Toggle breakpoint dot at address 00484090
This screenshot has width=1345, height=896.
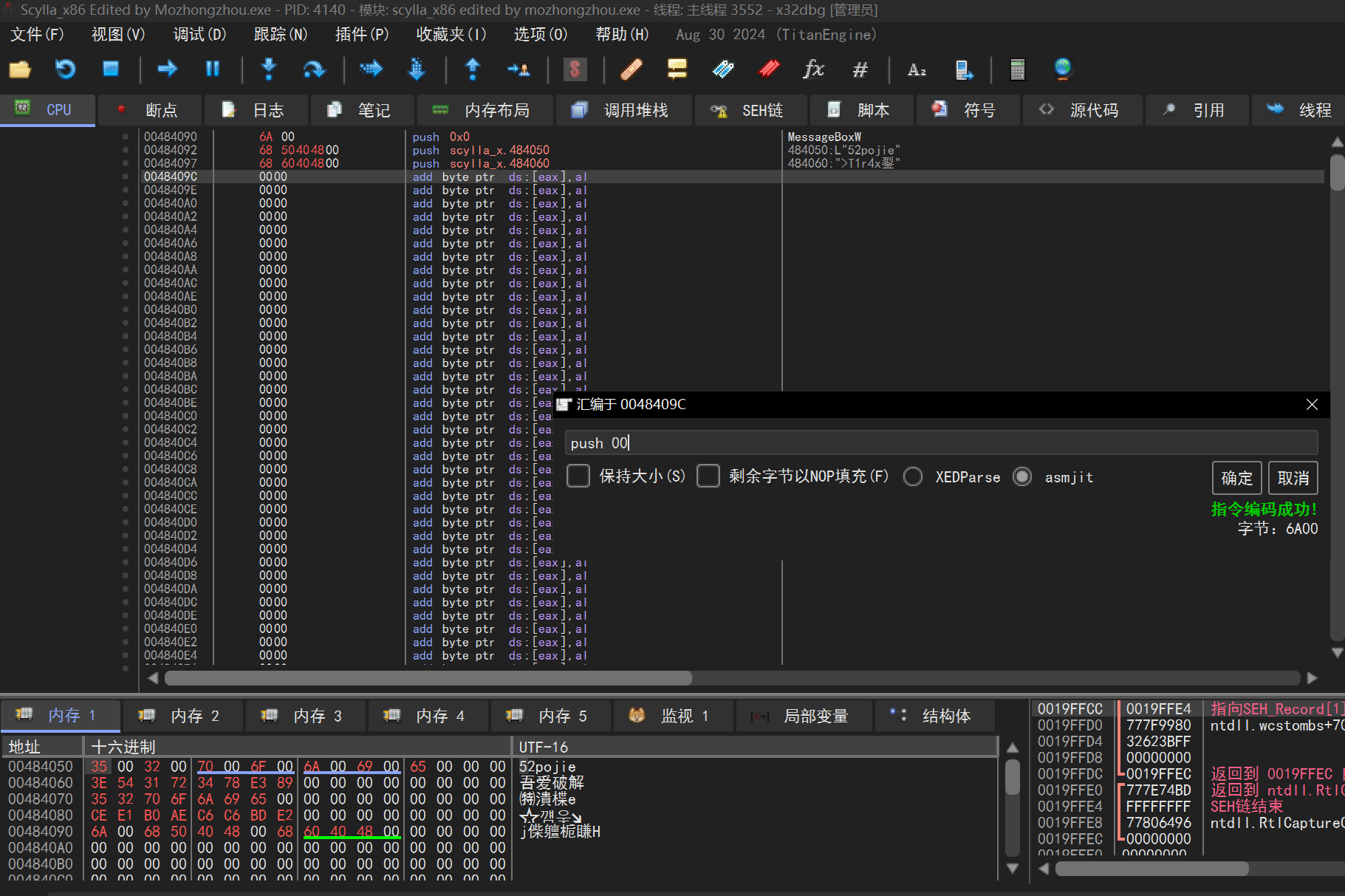pyautogui.click(x=126, y=137)
